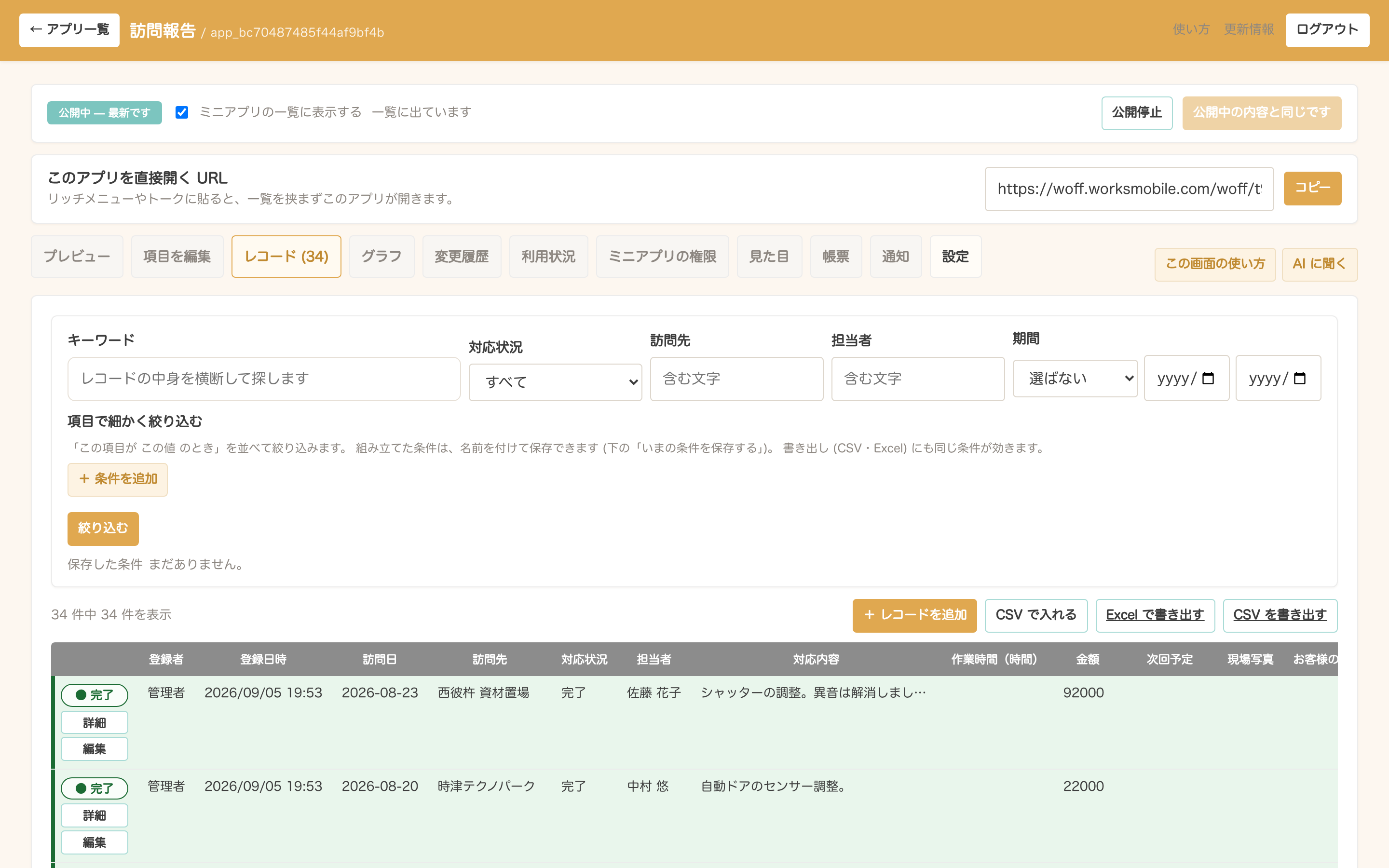Open the ミニアプリの権限 tab
Image resolution: width=1389 pixels, height=868 pixels.
(x=662, y=257)
